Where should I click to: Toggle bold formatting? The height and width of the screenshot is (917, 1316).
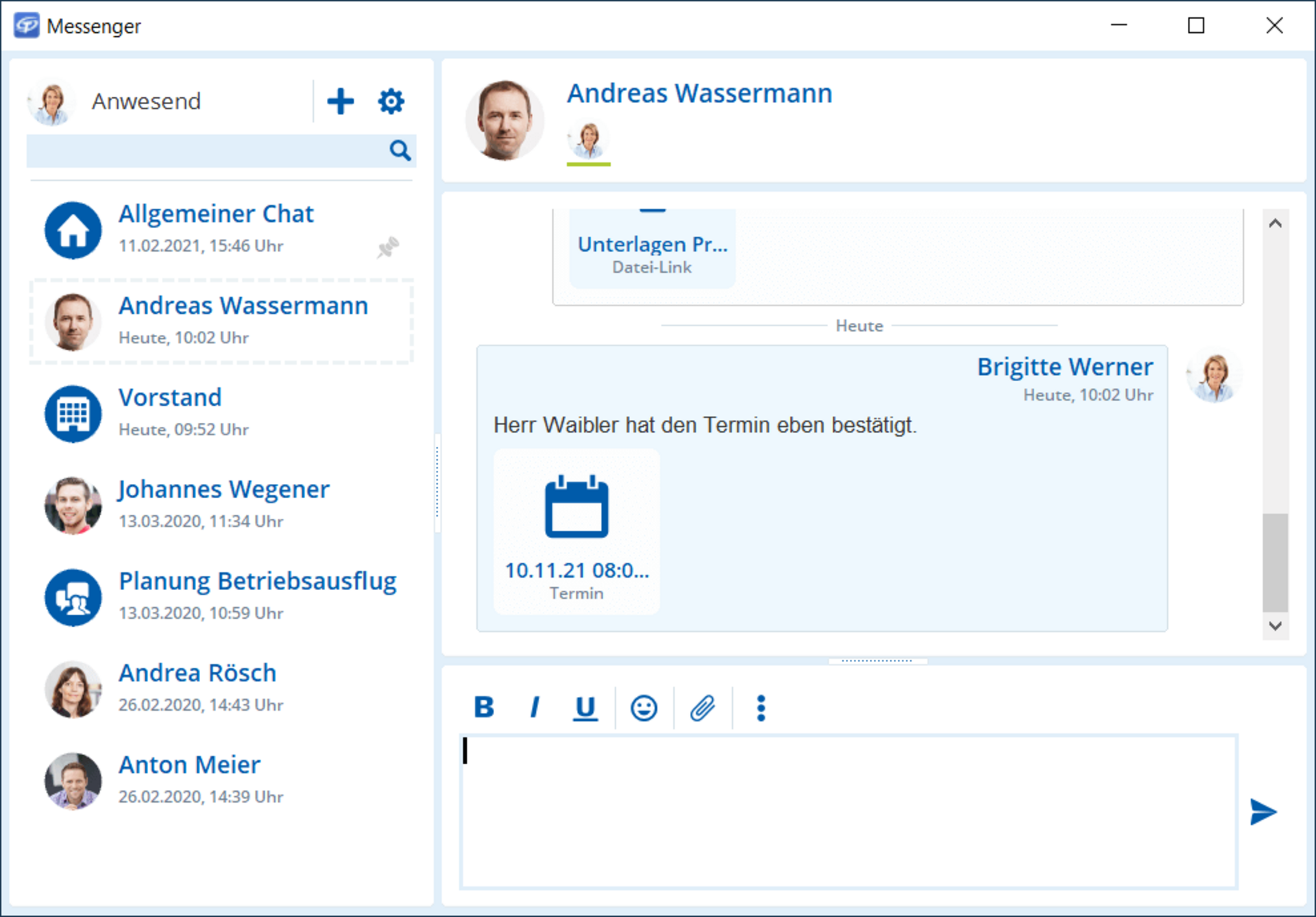pyautogui.click(x=484, y=707)
